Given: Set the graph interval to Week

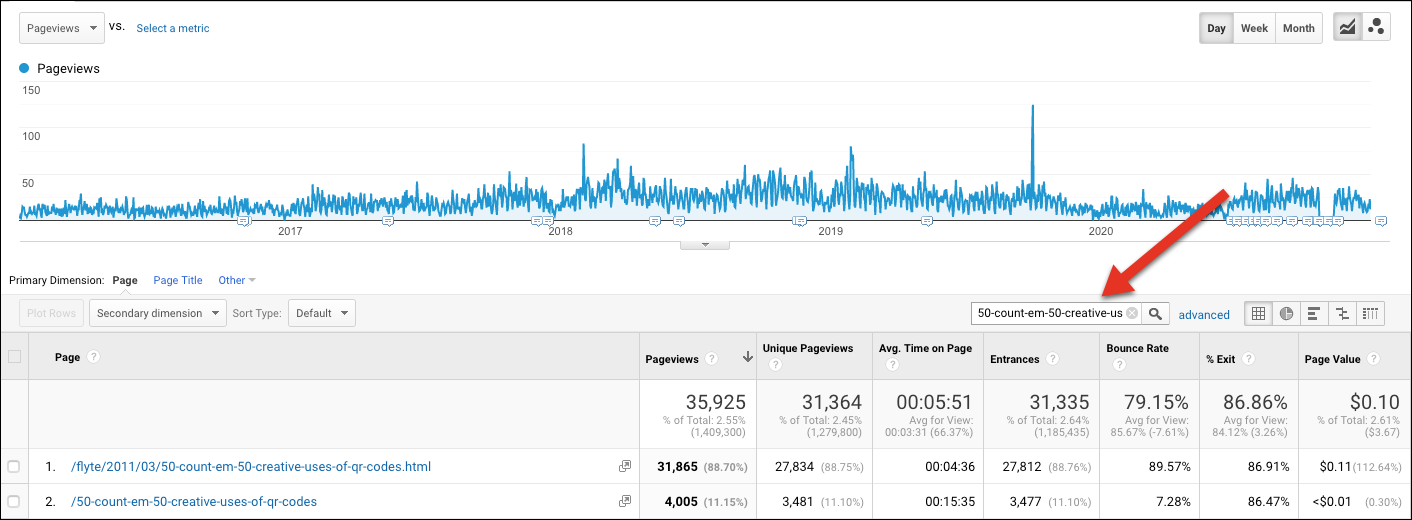Looking at the screenshot, I should [1254, 28].
